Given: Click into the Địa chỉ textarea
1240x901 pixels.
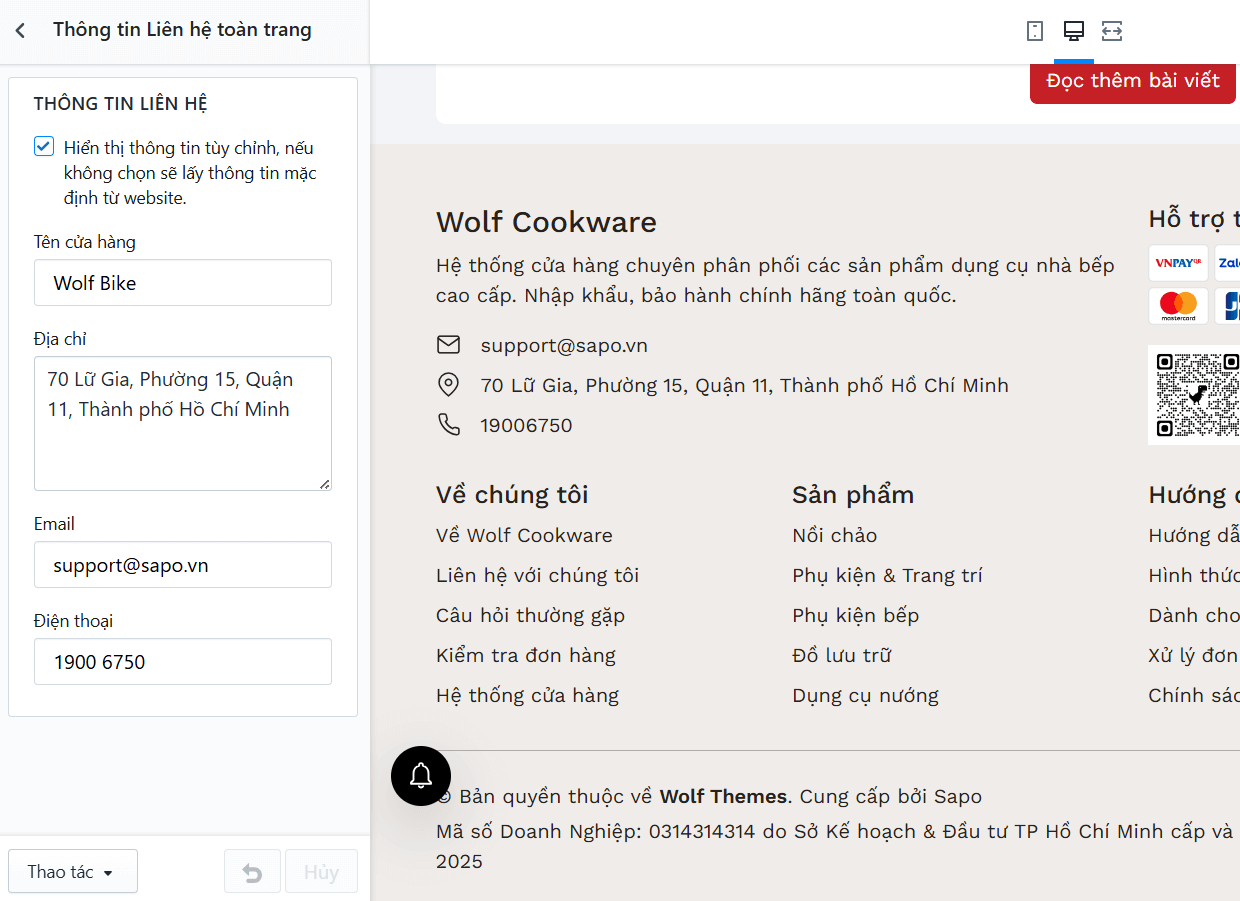Looking at the screenshot, I should pyautogui.click(x=183, y=424).
